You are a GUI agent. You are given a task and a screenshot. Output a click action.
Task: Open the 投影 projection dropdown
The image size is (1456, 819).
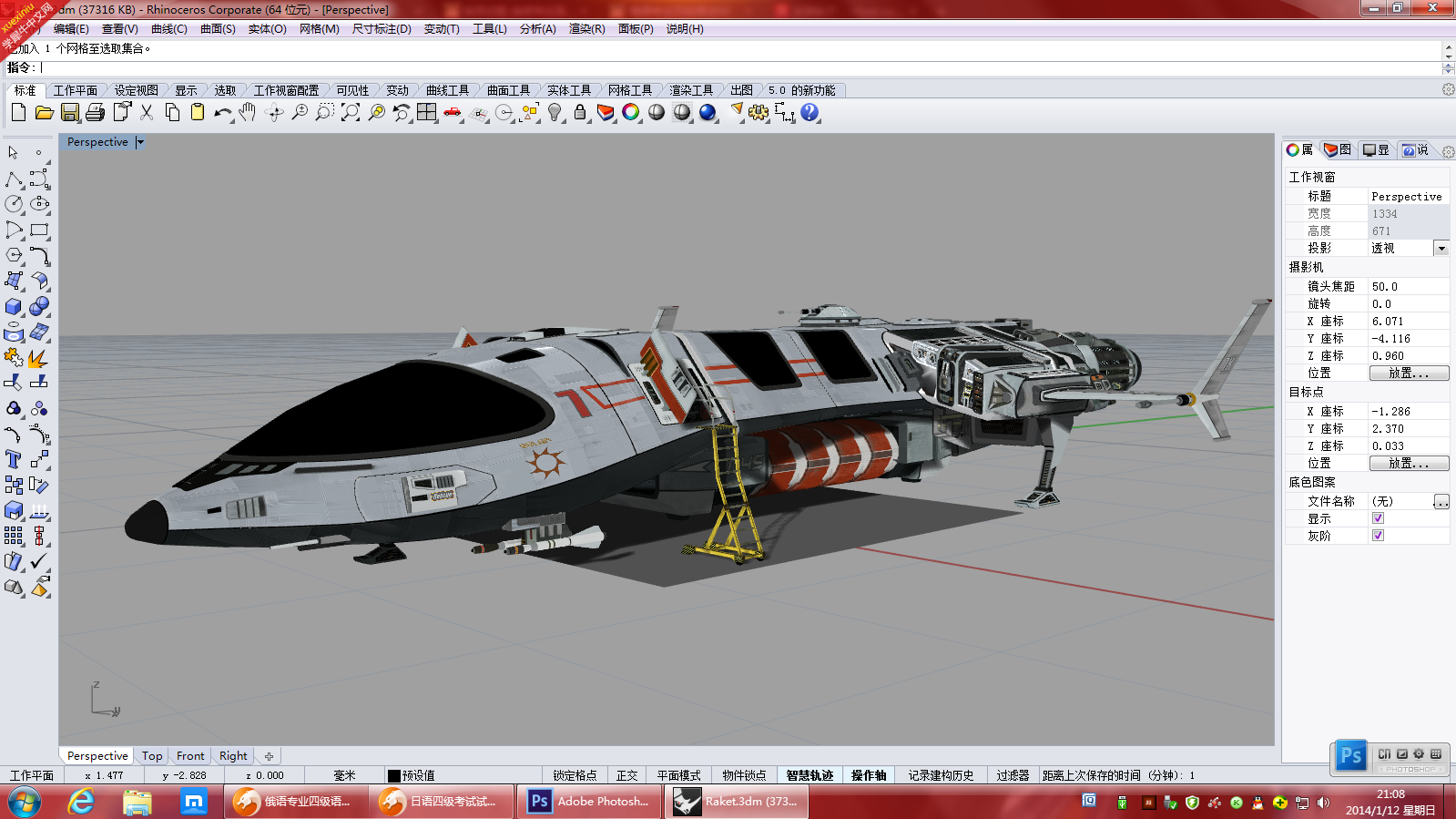pos(1441,248)
